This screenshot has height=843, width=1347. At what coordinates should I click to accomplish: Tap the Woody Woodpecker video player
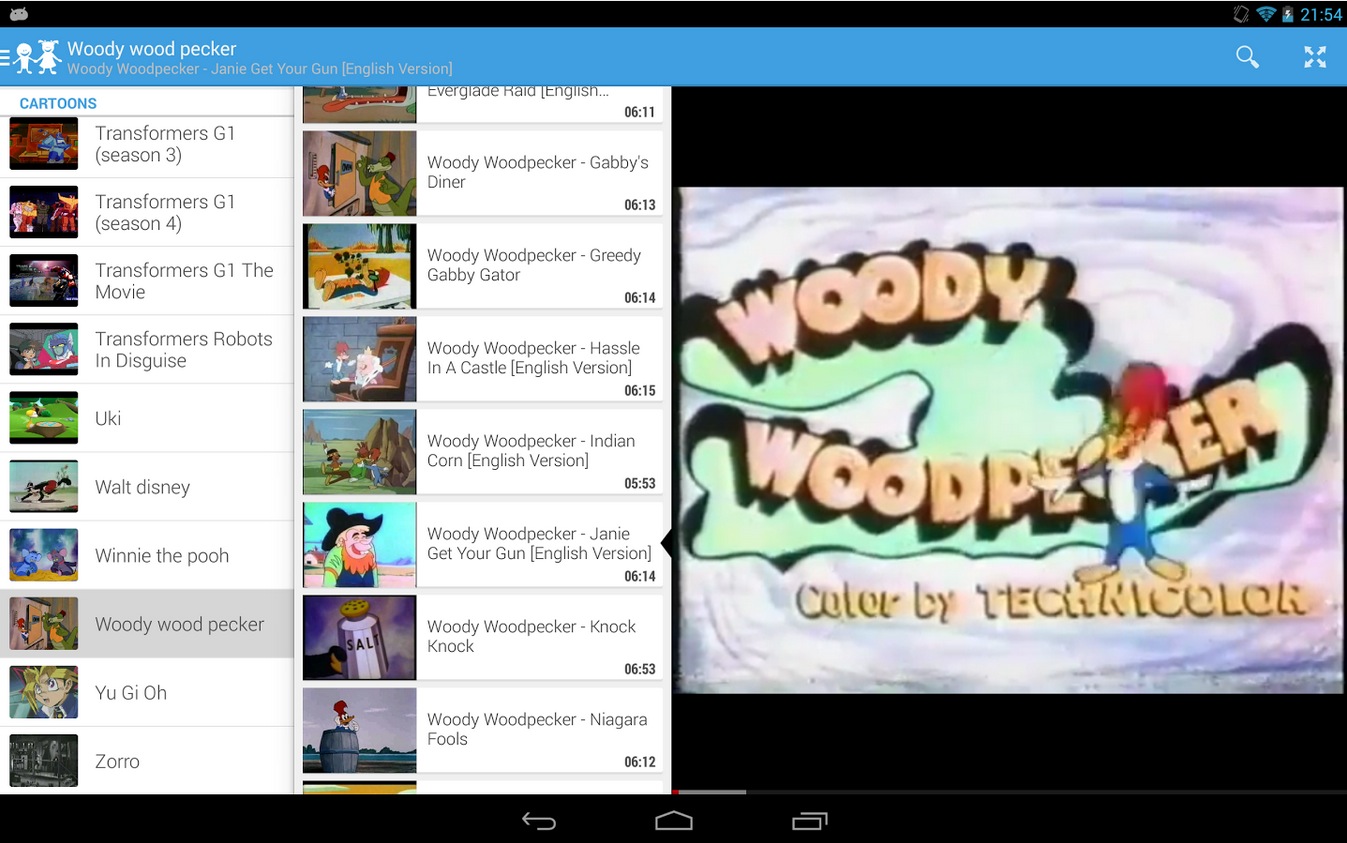1008,440
